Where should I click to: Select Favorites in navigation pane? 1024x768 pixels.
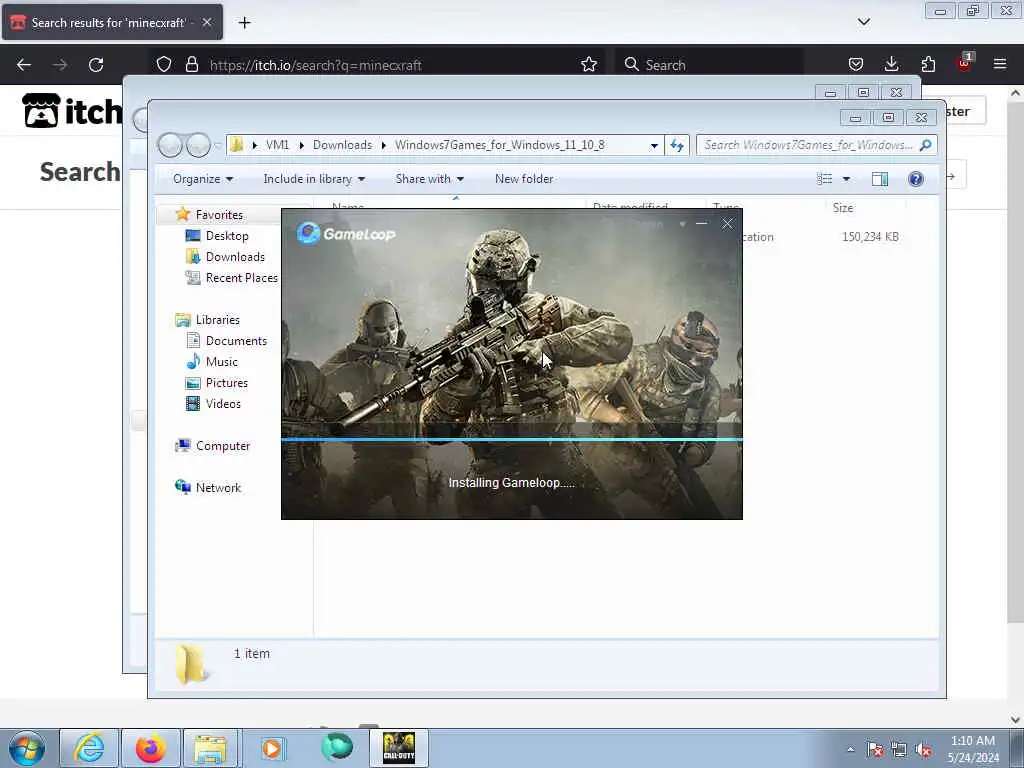(219, 215)
